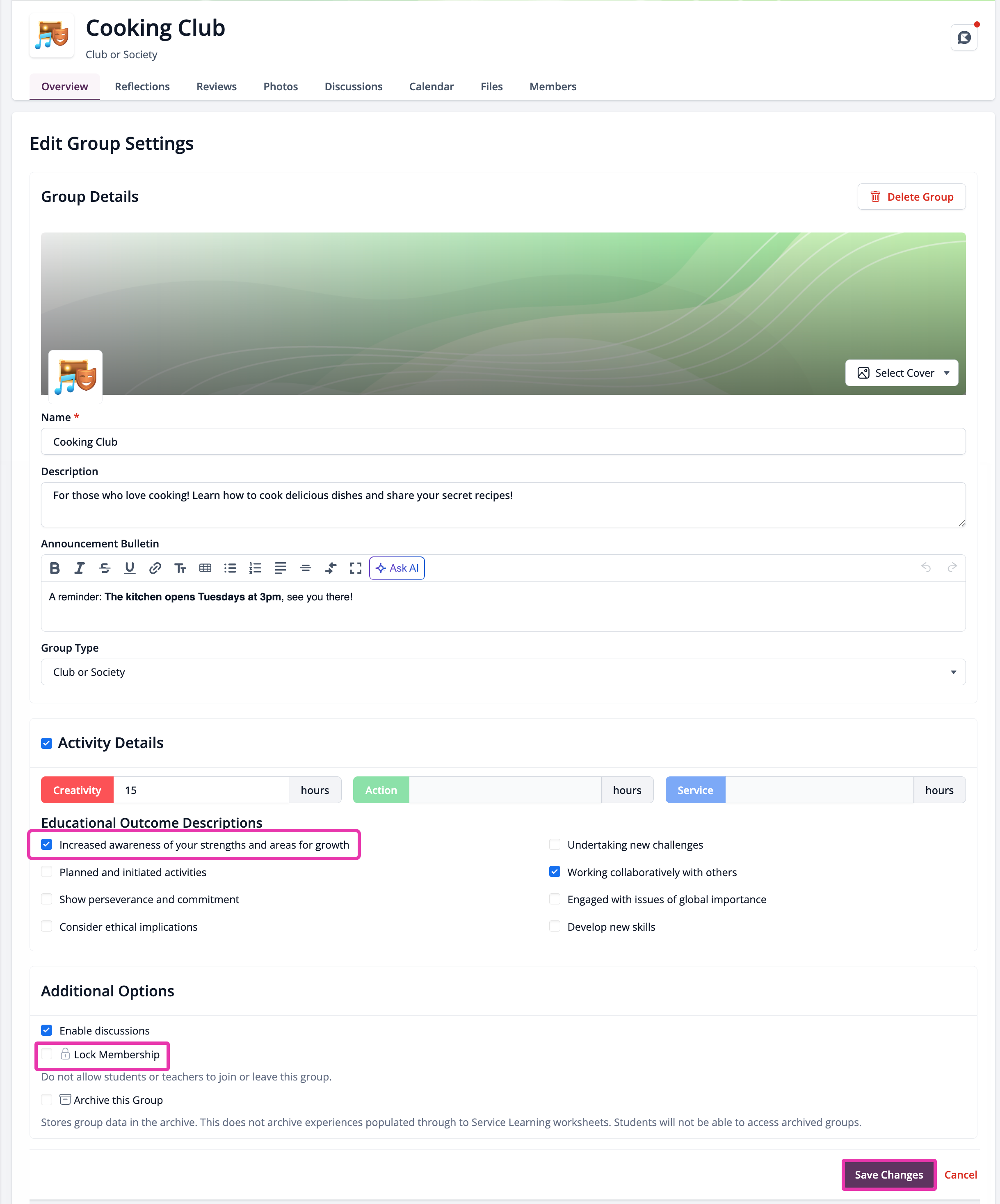Create a numbered list in the editor
The image size is (1000, 1204).
click(x=255, y=568)
